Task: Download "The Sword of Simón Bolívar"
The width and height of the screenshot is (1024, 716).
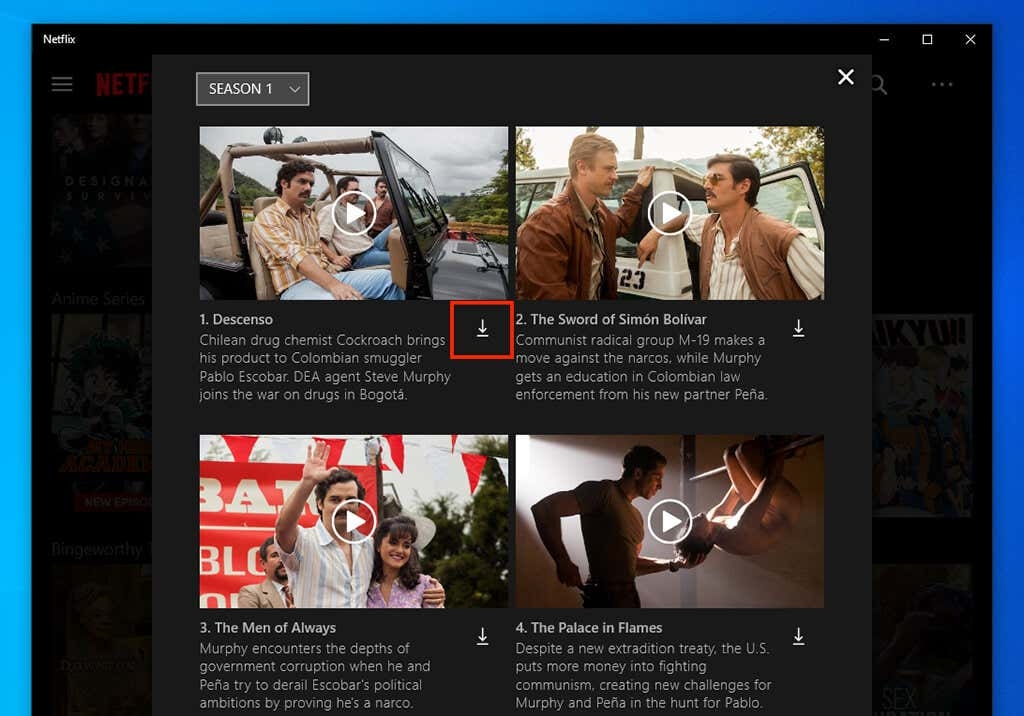Action: pos(798,328)
